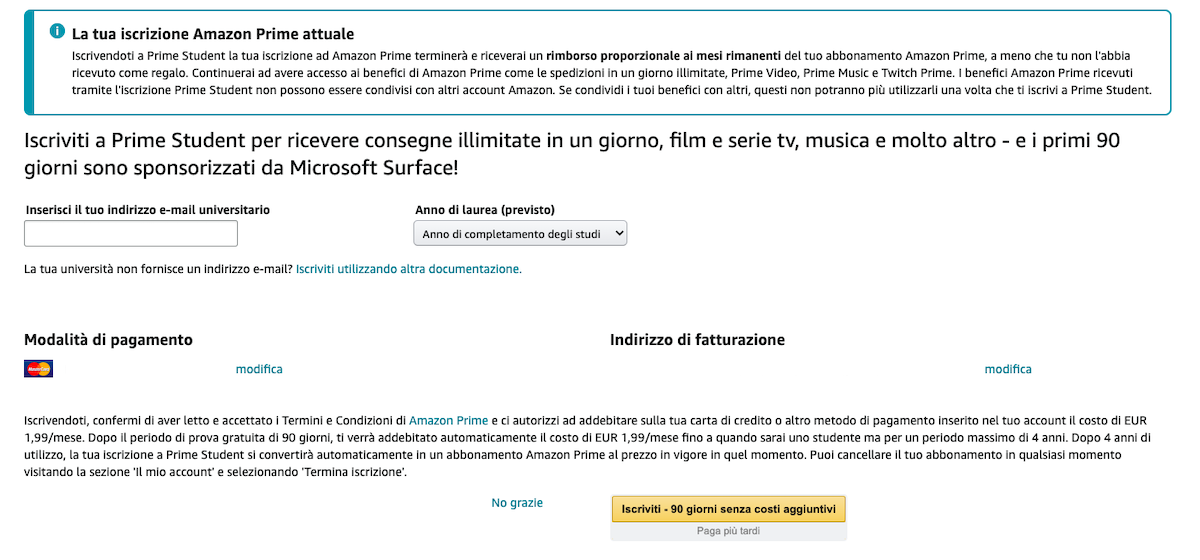Click 'La tua università non fornisce un indirizzo e-mail?' text
The width and height of the screenshot is (1200, 560).
[158, 269]
